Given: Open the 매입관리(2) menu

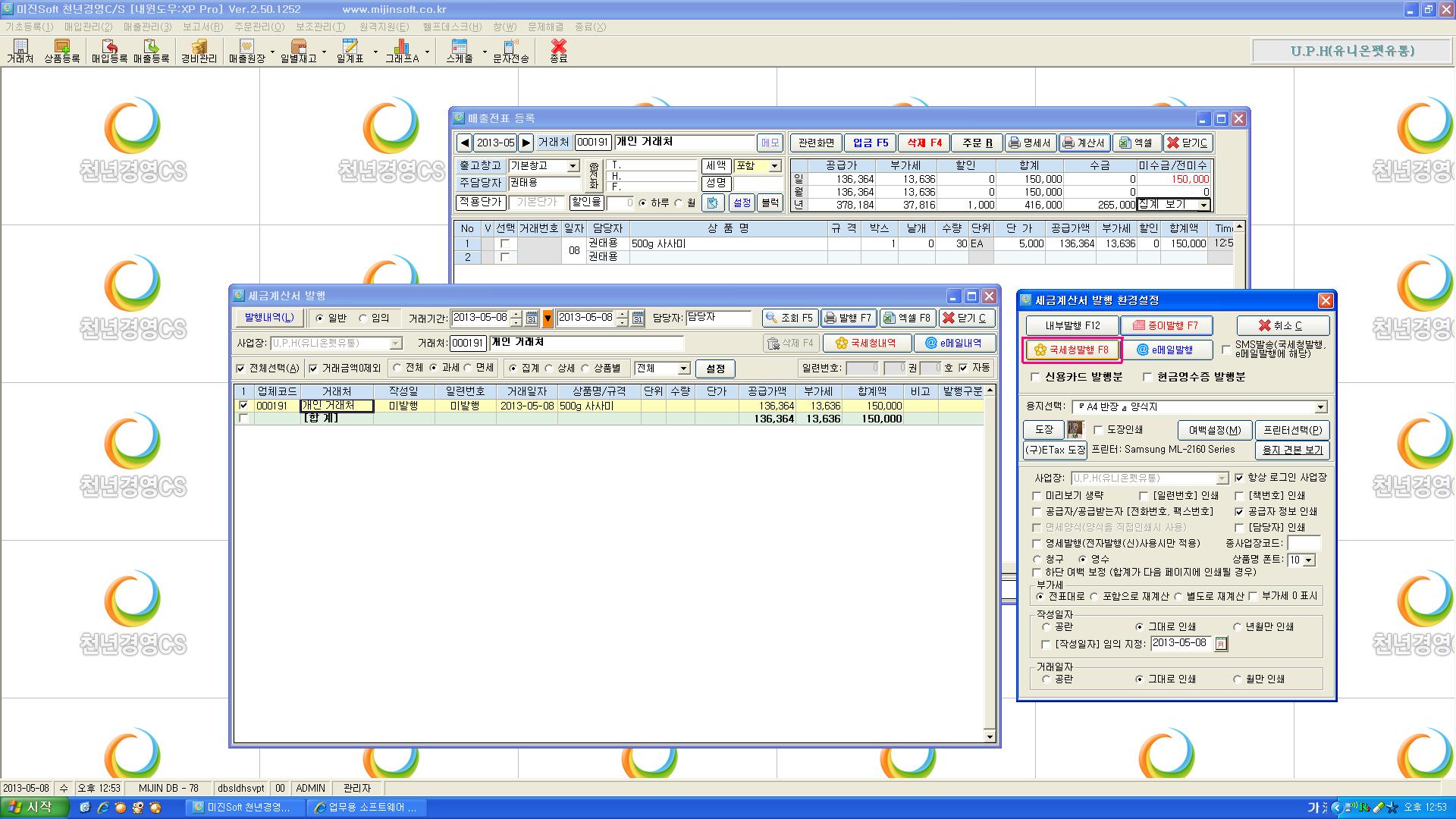Looking at the screenshot, I should point(88,27).
